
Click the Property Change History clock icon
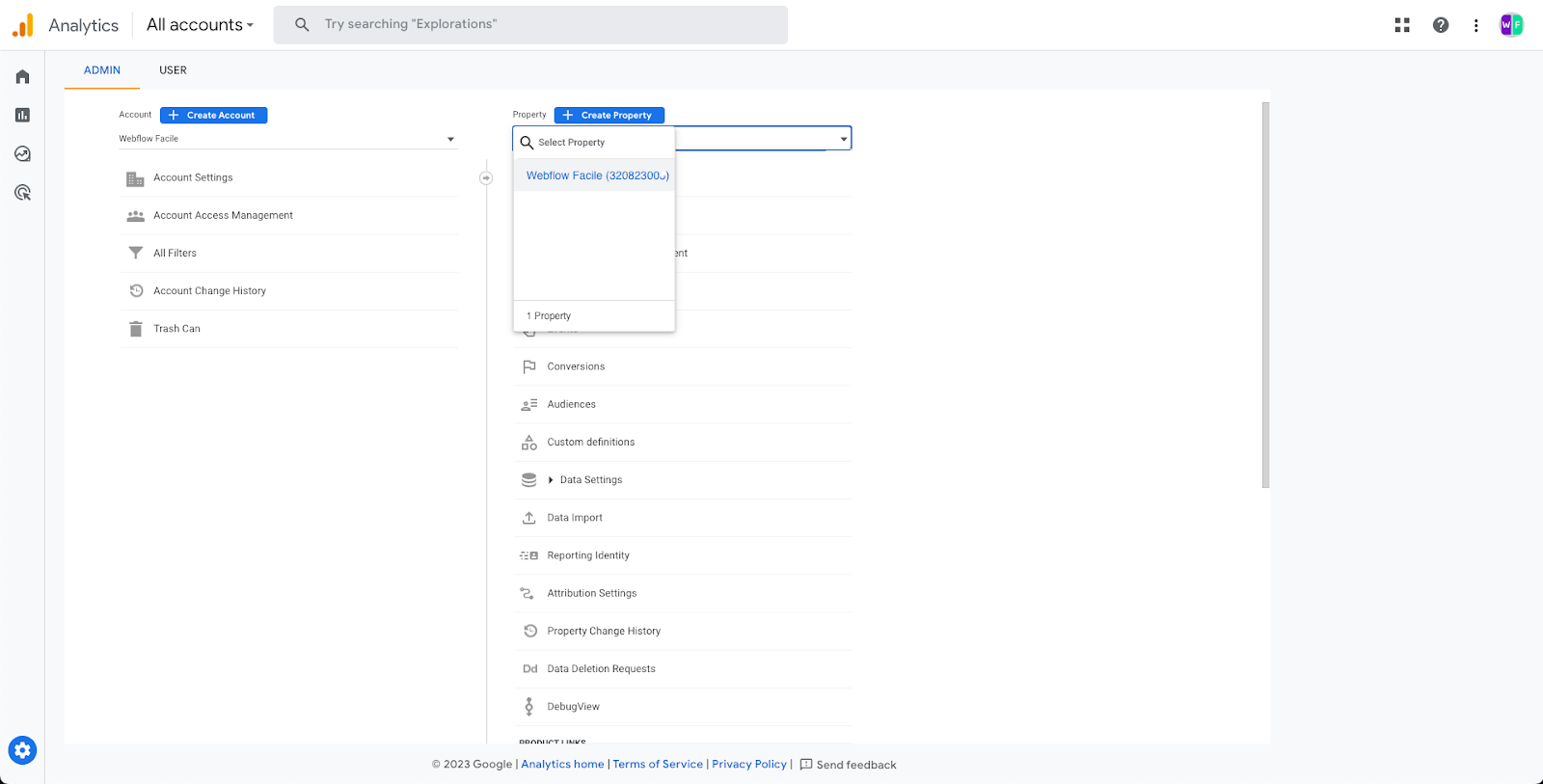tap(529, 631)
